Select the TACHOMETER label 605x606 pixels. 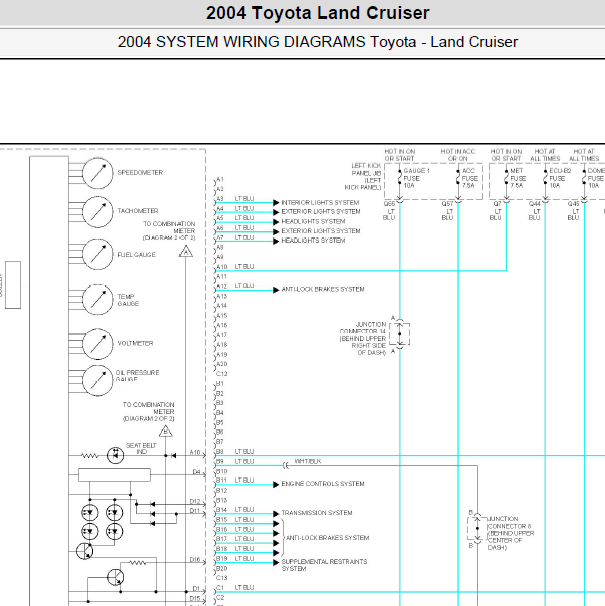(x=138, y=211)
